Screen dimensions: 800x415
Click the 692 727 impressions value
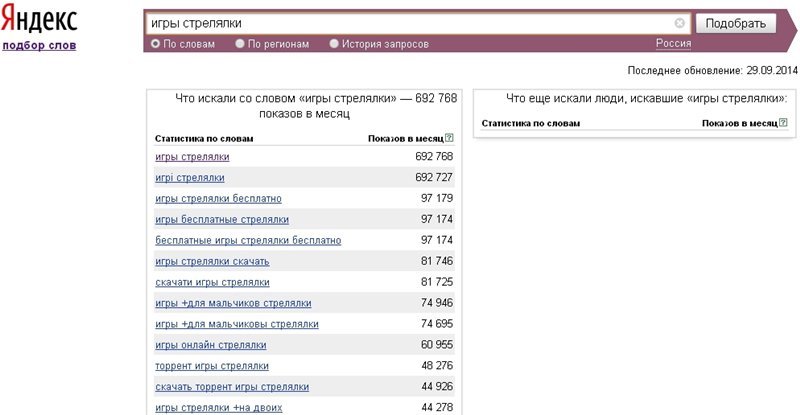coord(434,177)
